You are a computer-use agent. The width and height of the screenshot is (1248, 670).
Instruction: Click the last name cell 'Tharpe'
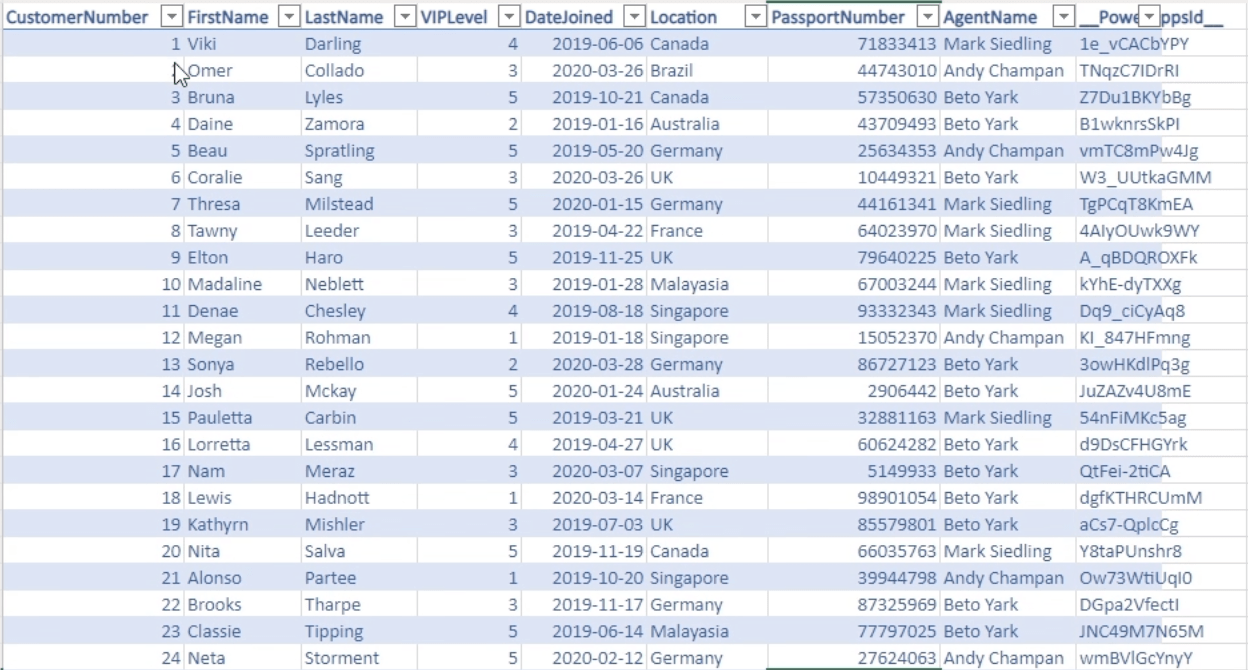click(359, 604)
